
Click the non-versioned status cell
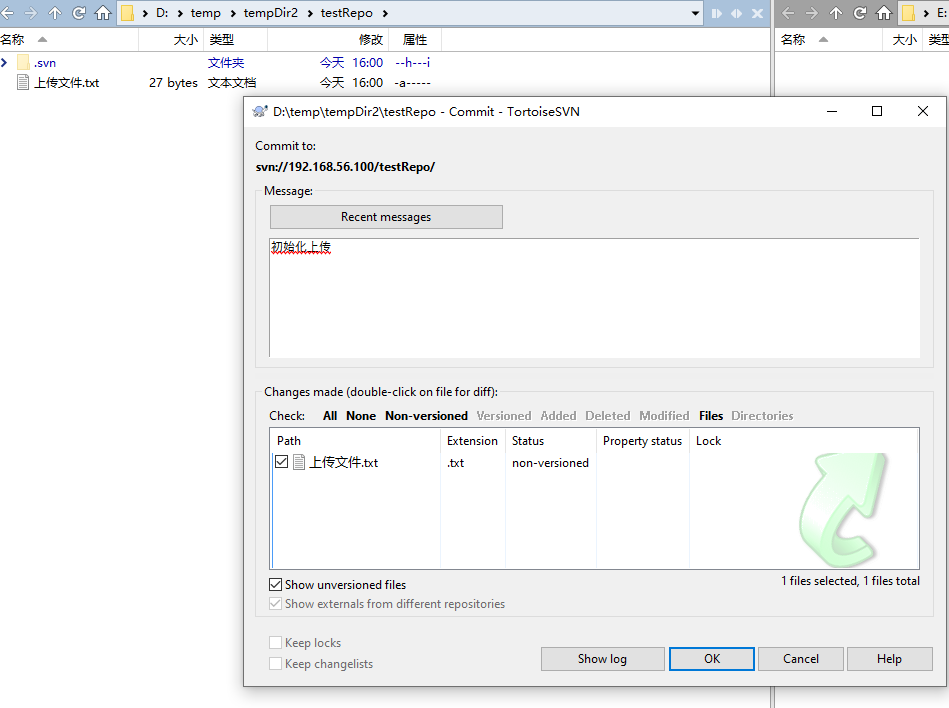[550, 463]
